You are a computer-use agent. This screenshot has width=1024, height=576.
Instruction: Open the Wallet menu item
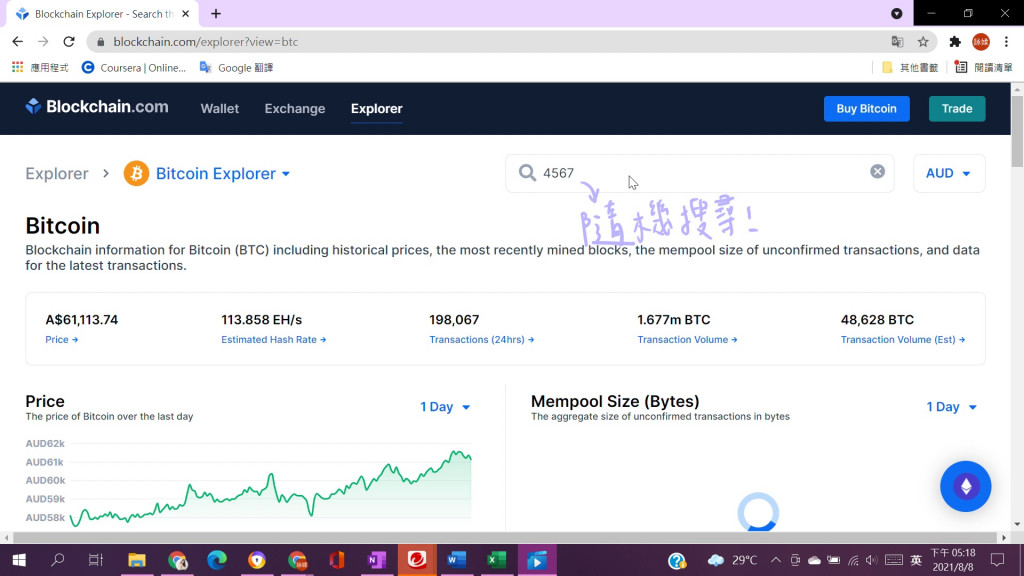(x=219, y=109)
